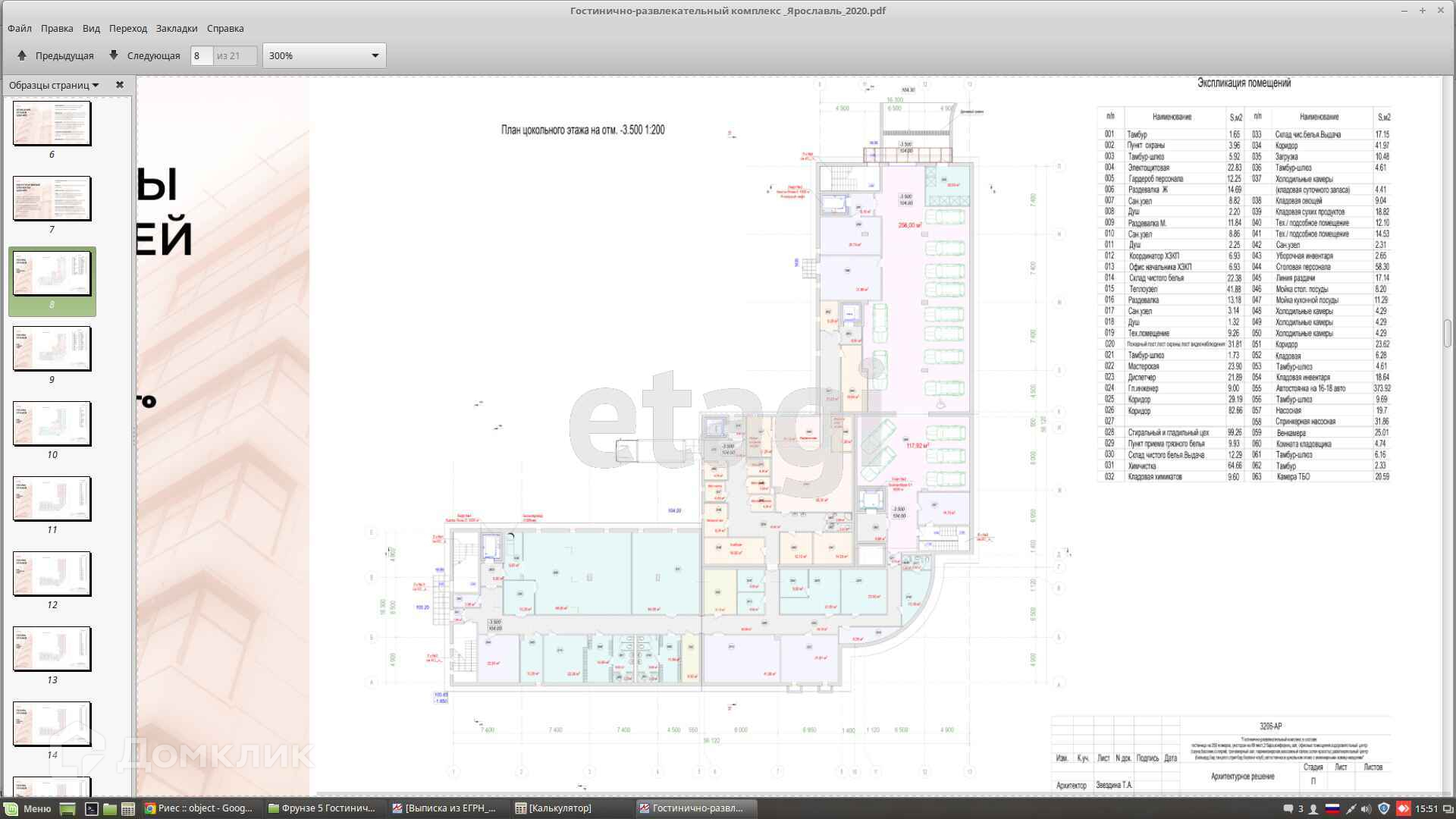
Task: Open the Вид menu
Action: coord(91,28)
